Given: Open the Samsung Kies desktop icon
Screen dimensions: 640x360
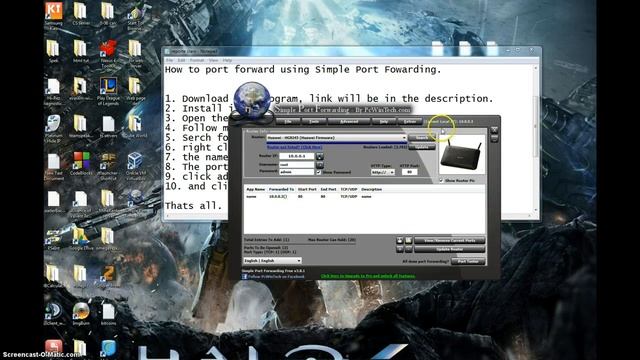Looking at the screenshot, I should [53, 16].
